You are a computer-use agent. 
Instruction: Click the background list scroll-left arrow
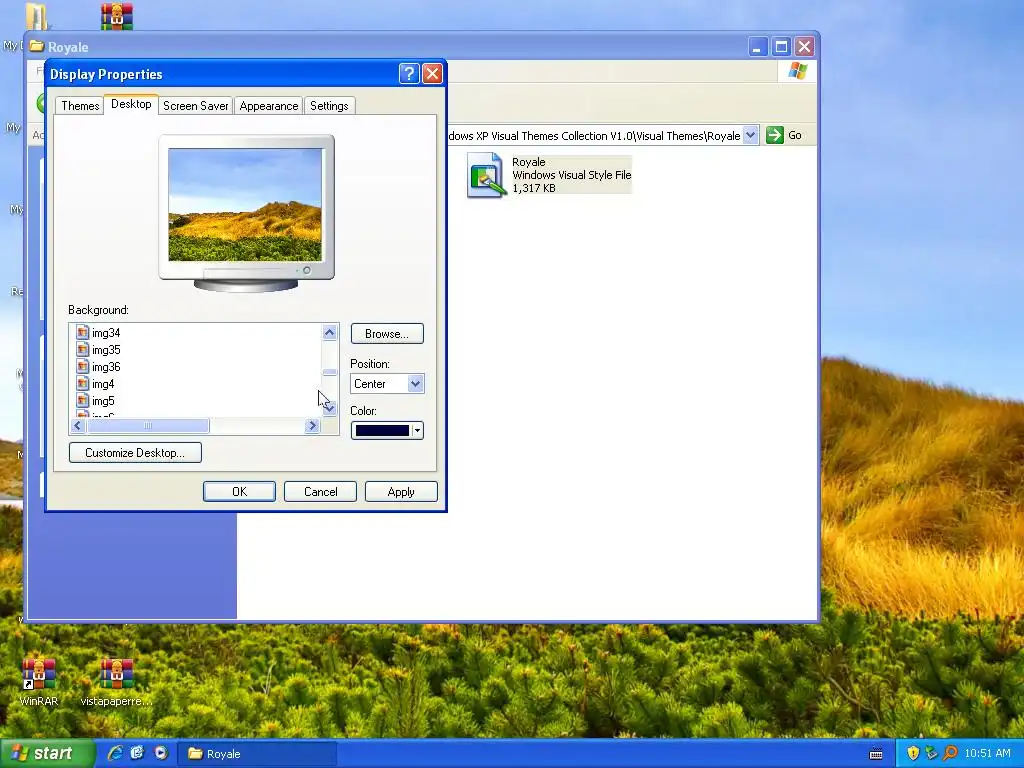pyautogui.click(x=78, y=426)
